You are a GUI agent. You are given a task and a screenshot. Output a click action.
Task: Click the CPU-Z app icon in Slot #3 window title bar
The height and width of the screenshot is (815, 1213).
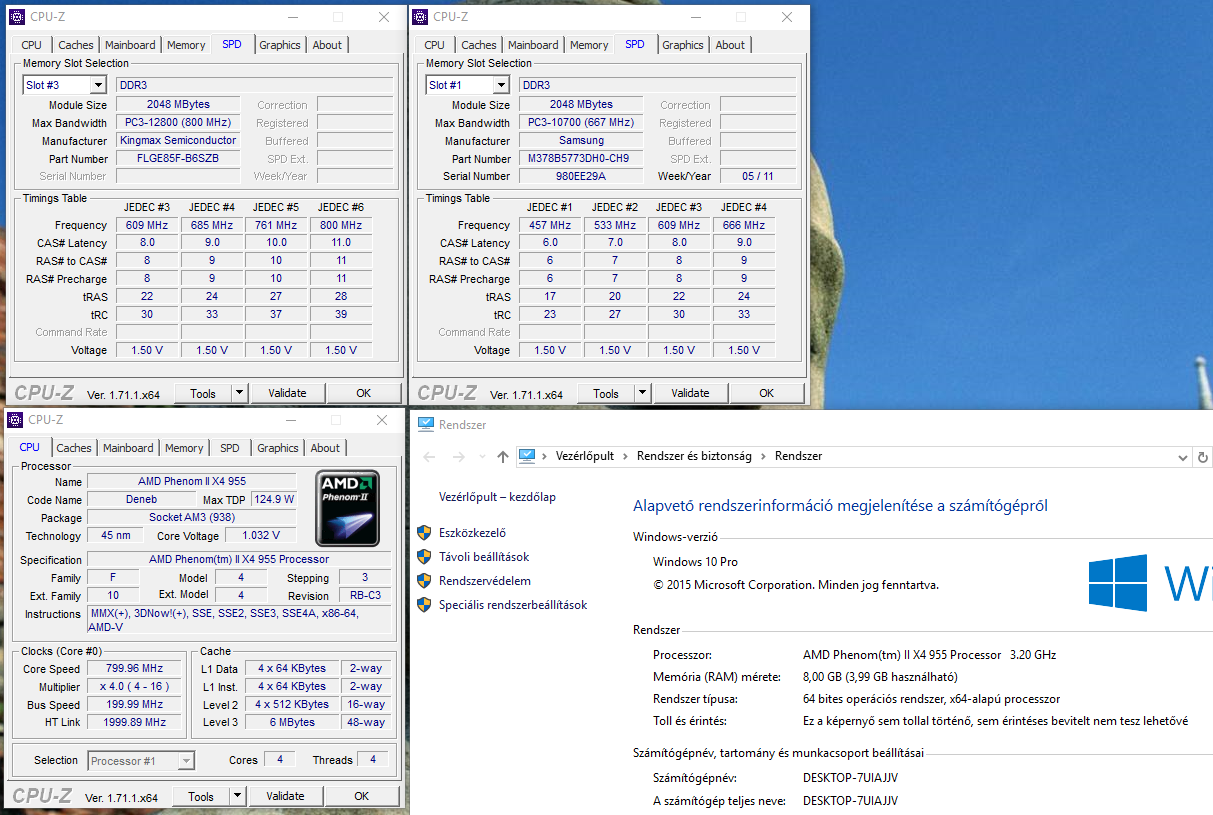(16, 17)
